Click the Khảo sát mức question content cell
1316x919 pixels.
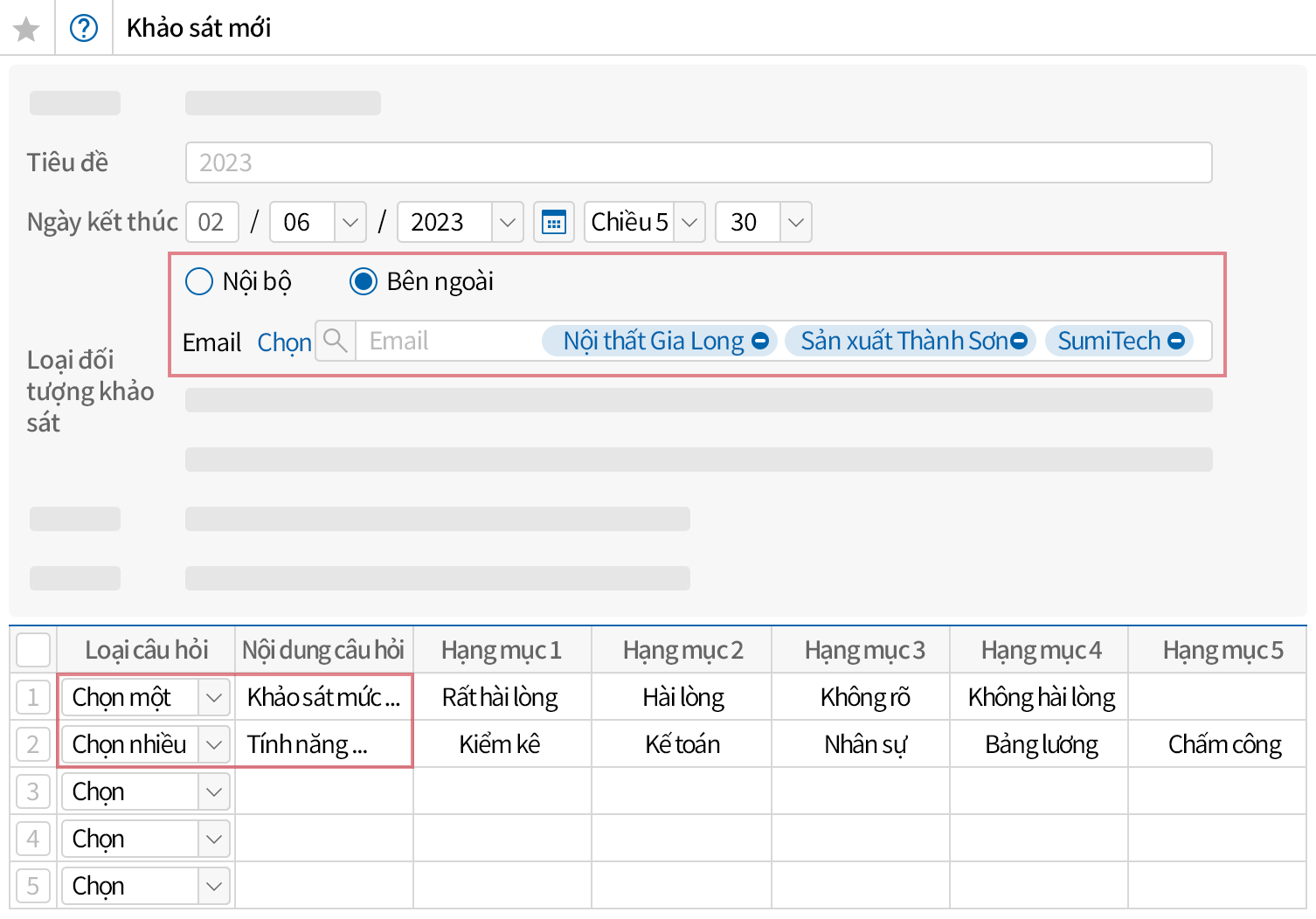[323, 697]
